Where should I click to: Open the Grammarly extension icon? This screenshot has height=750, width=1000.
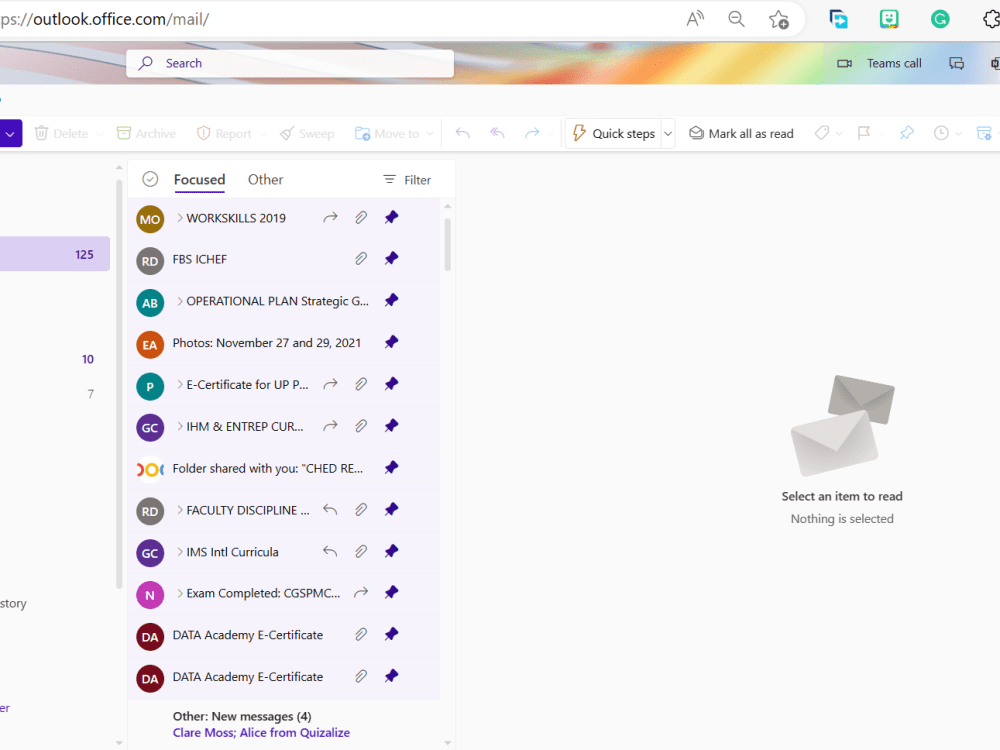(x=940, y=19)
